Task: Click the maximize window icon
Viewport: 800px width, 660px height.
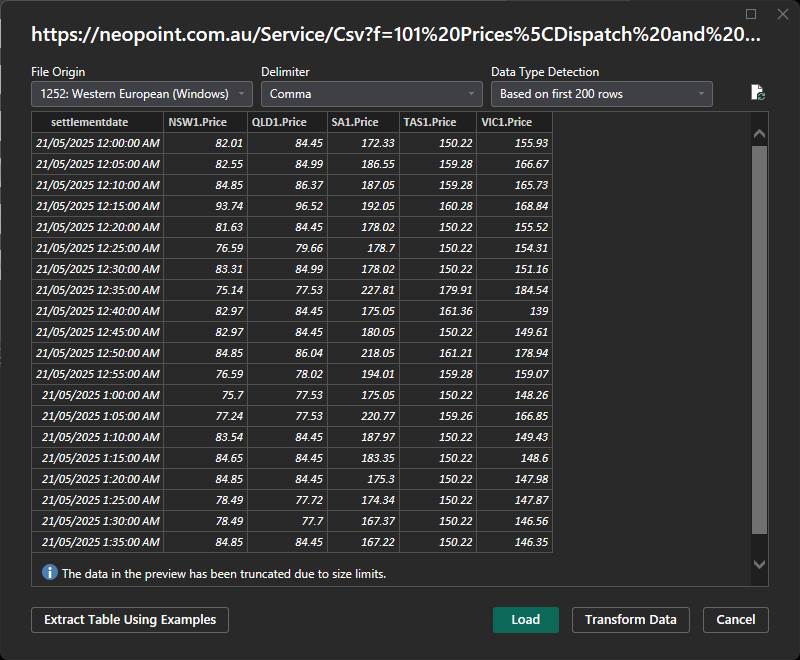Action: 752,14
